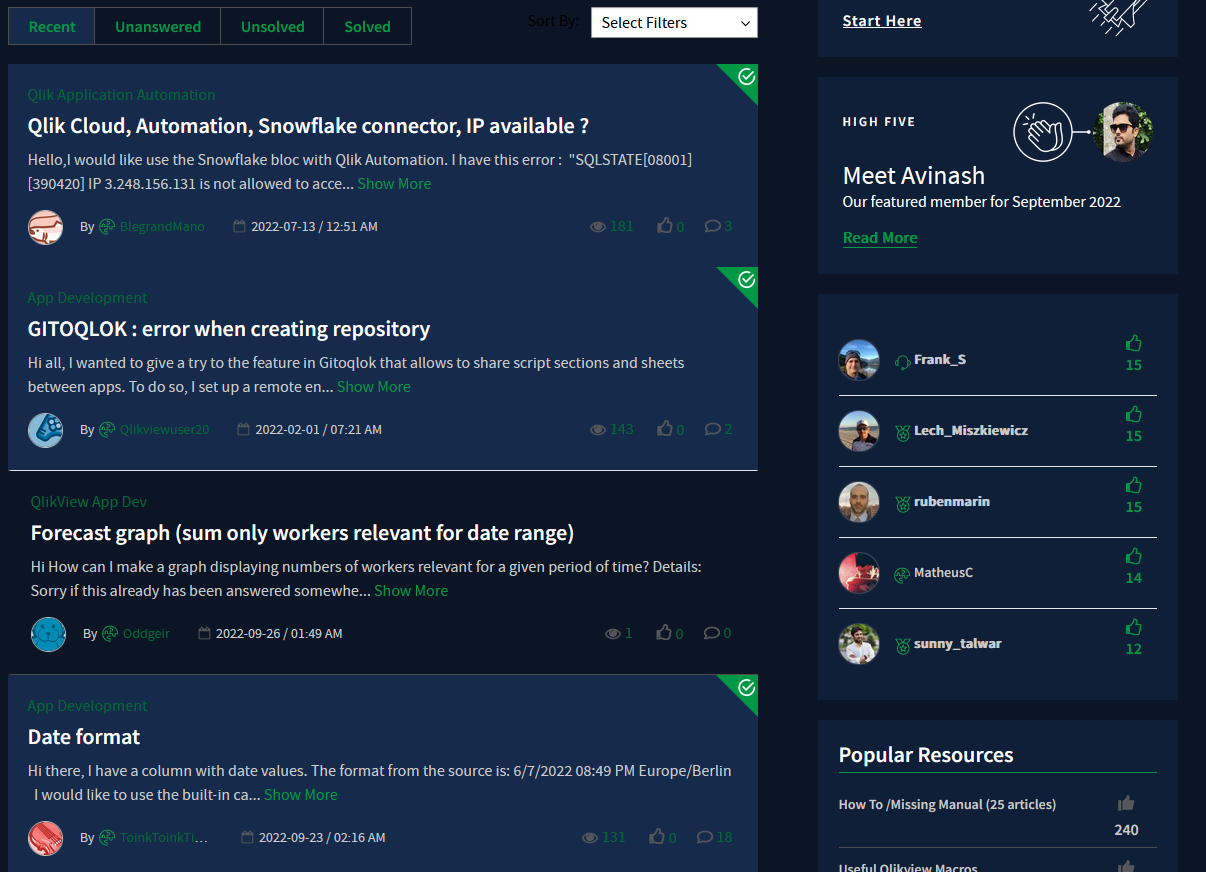
Task: Open the QlikView App Dev category
Action: click(x=89, y=502)
